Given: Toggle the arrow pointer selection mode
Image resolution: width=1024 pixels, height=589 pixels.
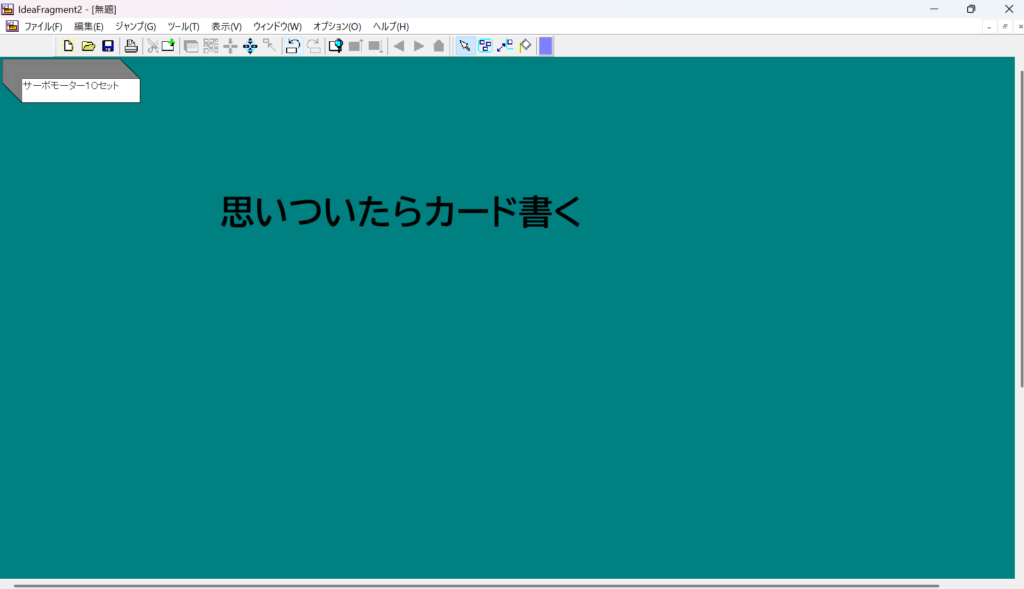Looking at the screenshot, I should [465, 46].
